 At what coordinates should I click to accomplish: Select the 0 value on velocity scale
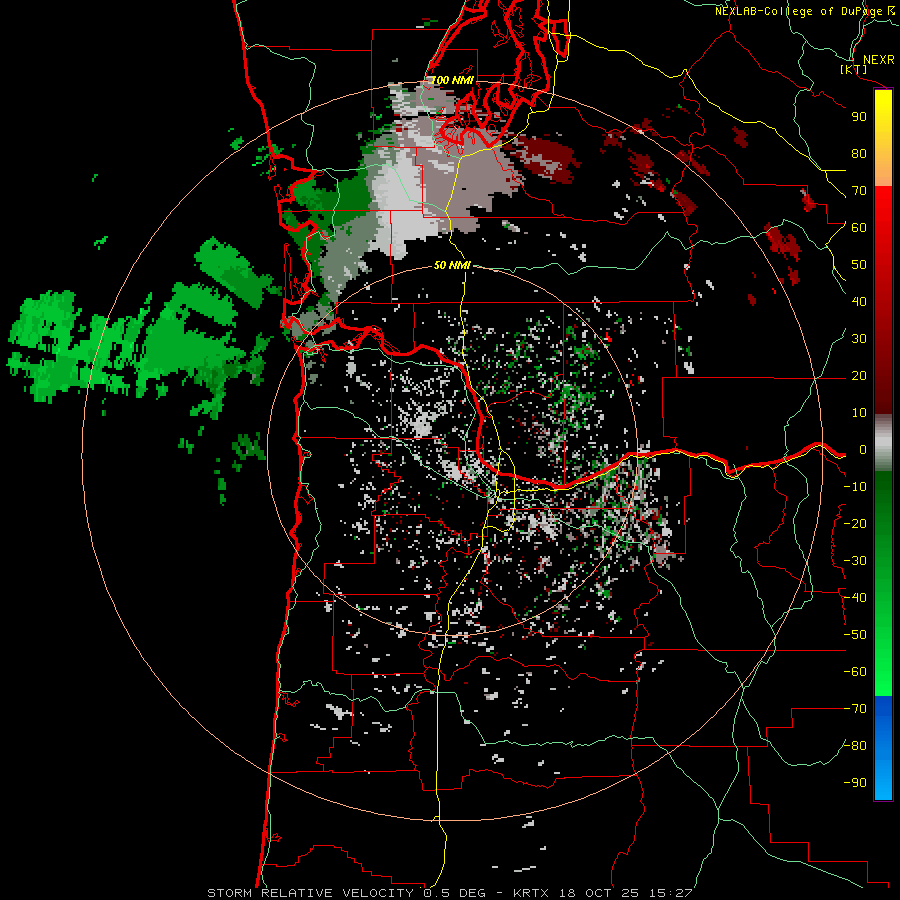(x=863, y=450)
